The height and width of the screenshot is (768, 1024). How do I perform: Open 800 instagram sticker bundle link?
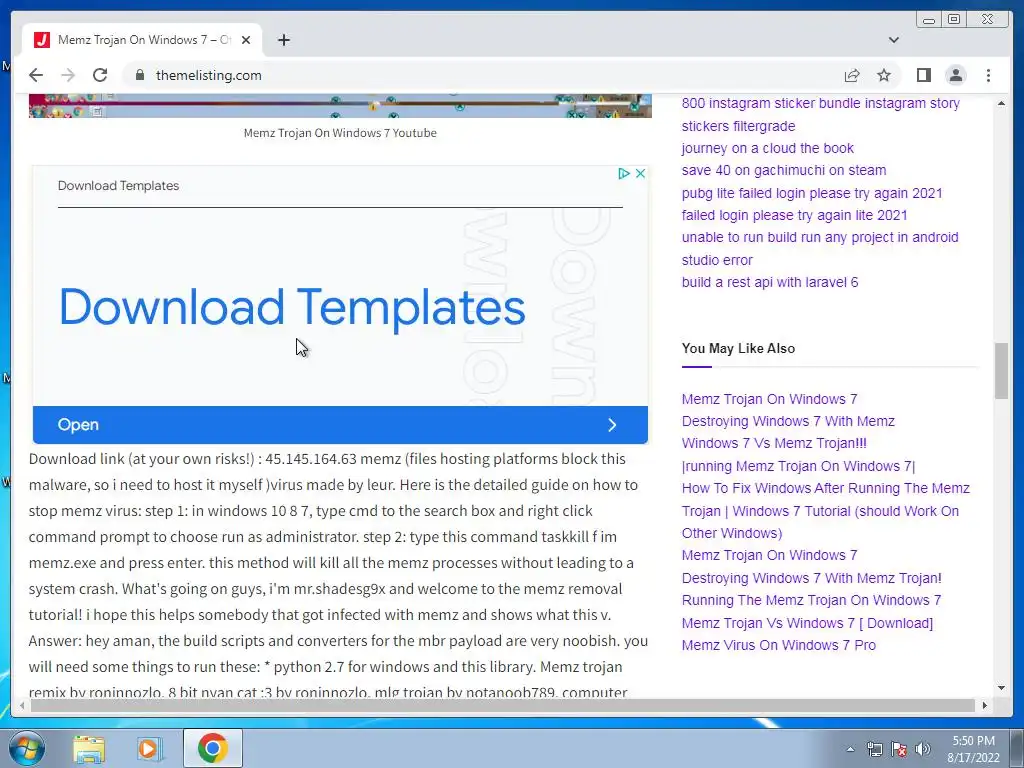[820, 114]
